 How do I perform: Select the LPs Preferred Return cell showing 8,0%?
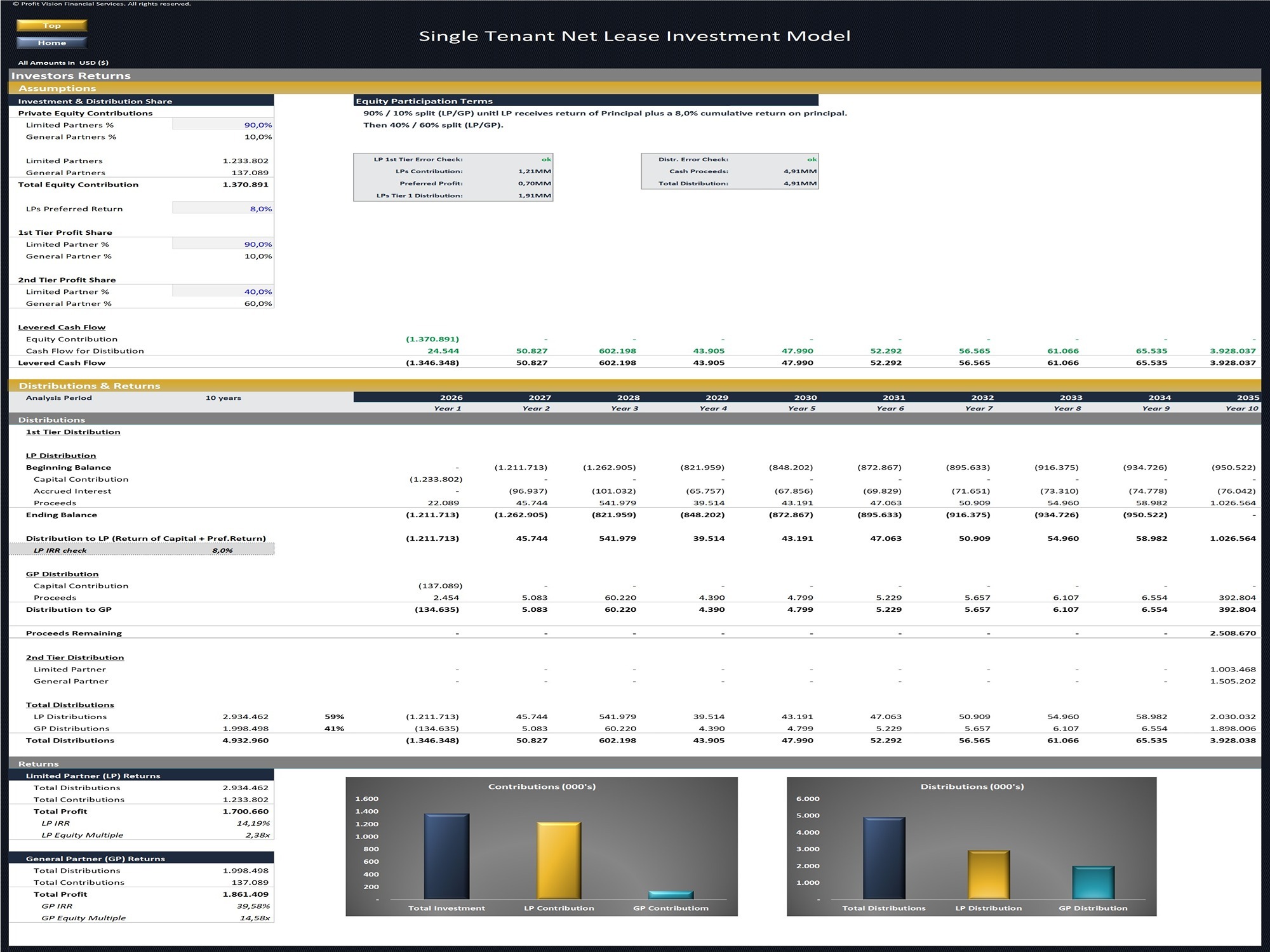pos(222,208)
